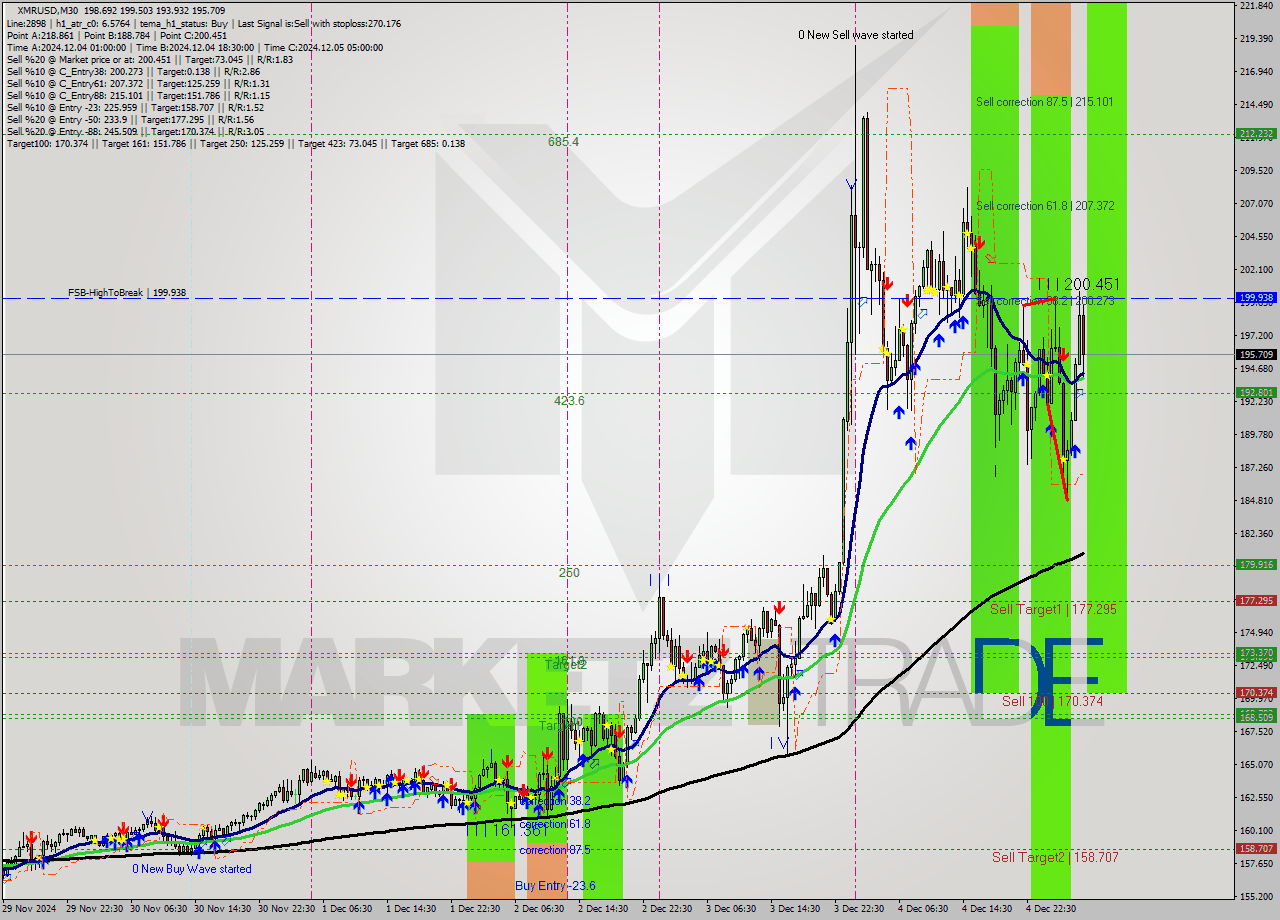Click the '30 Nov 14:30' time axis label
Viewport: 1280px width, 920px height.
[x=223, y=909]
